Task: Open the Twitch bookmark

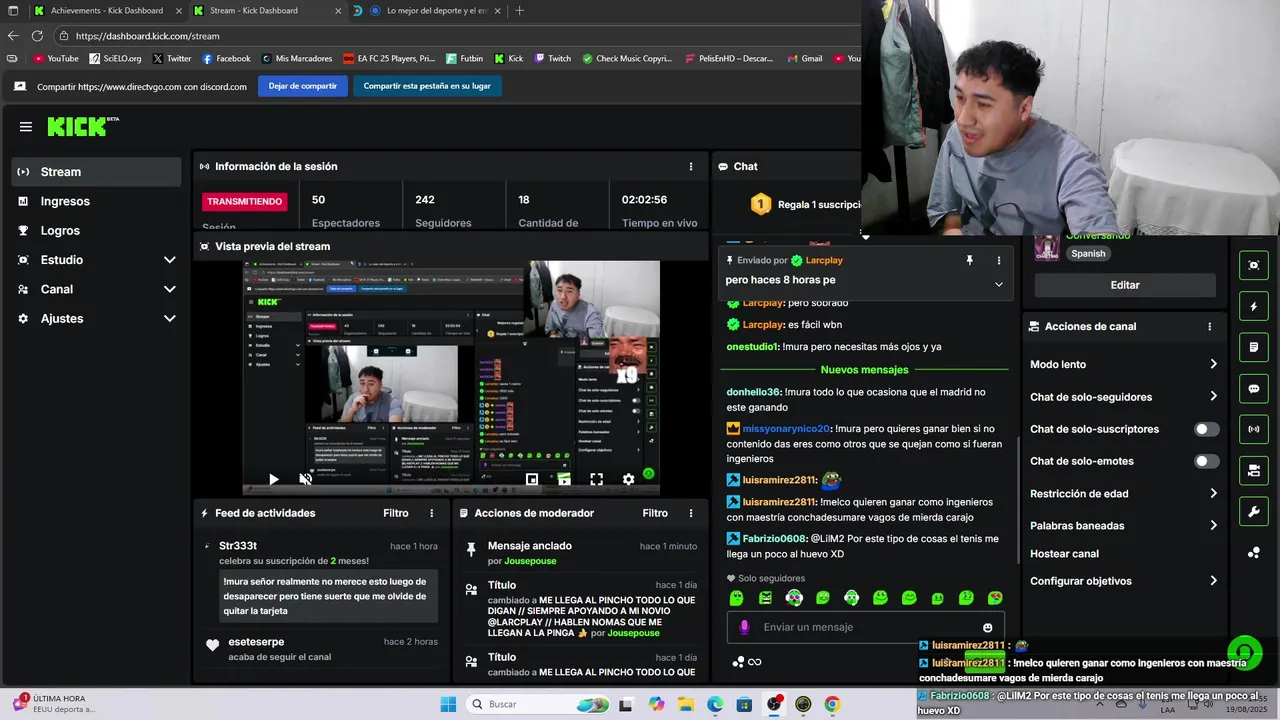Action: pyautogui.click(x=553, y=58)
